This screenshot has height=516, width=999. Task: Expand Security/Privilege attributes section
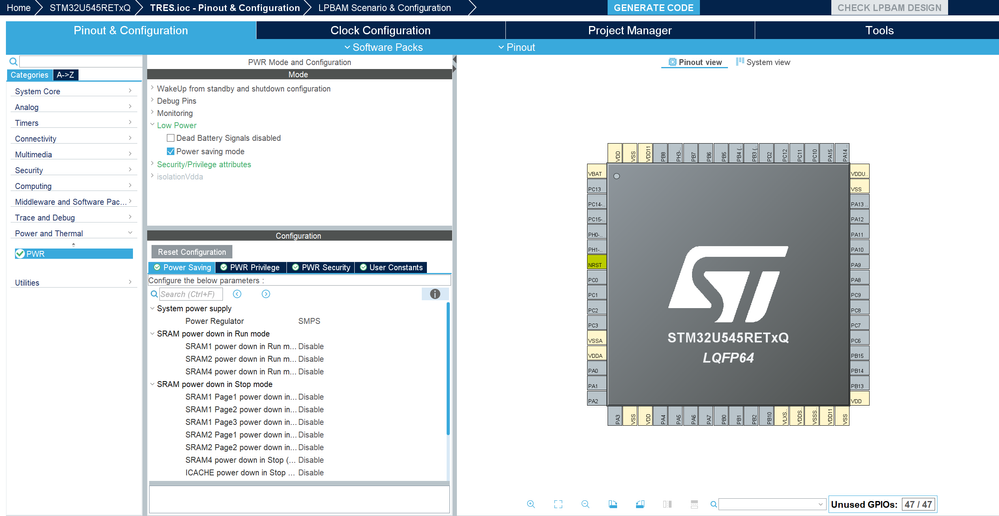point(152,164)
